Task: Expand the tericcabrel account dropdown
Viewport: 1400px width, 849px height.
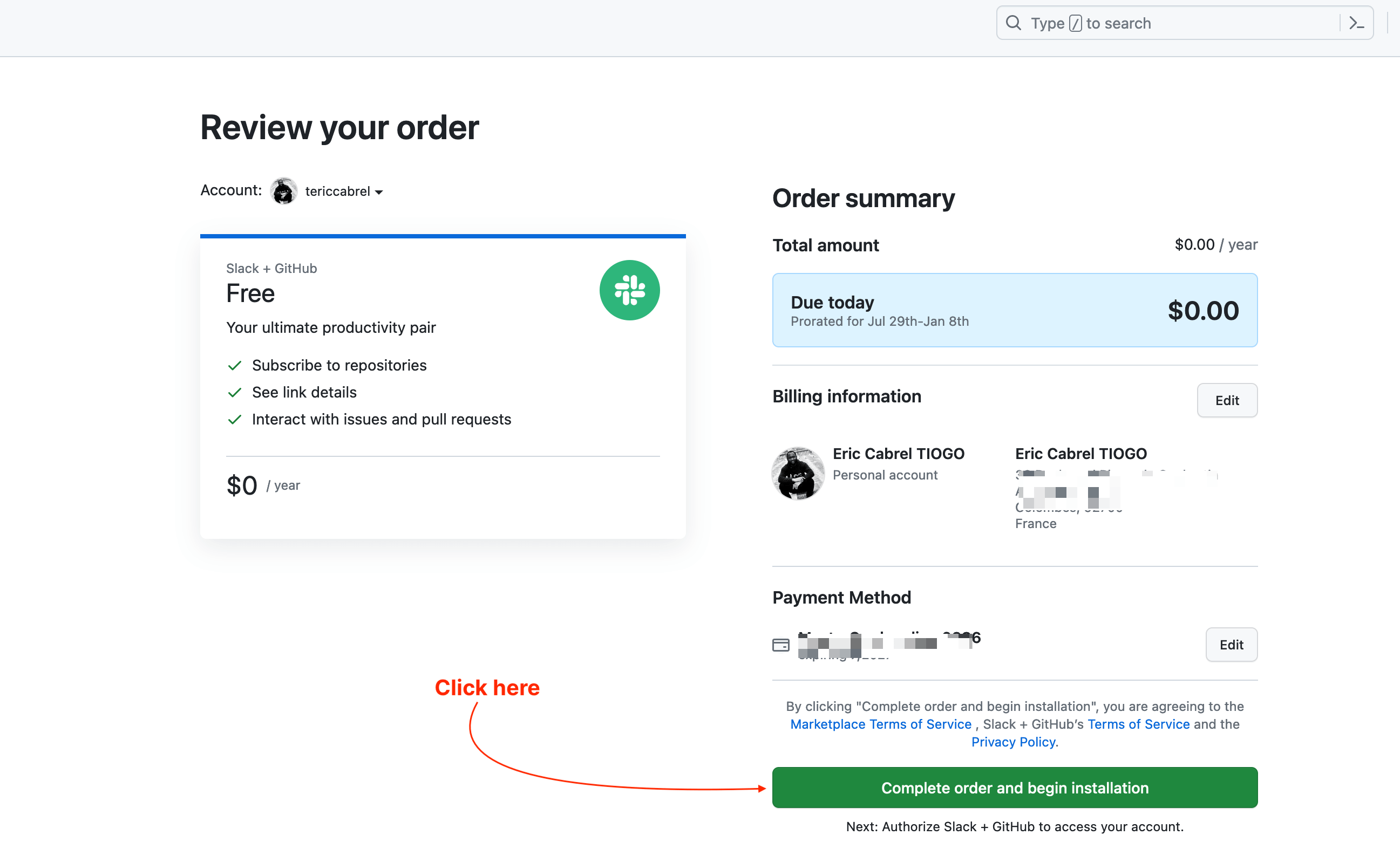Action: (379, 192)
